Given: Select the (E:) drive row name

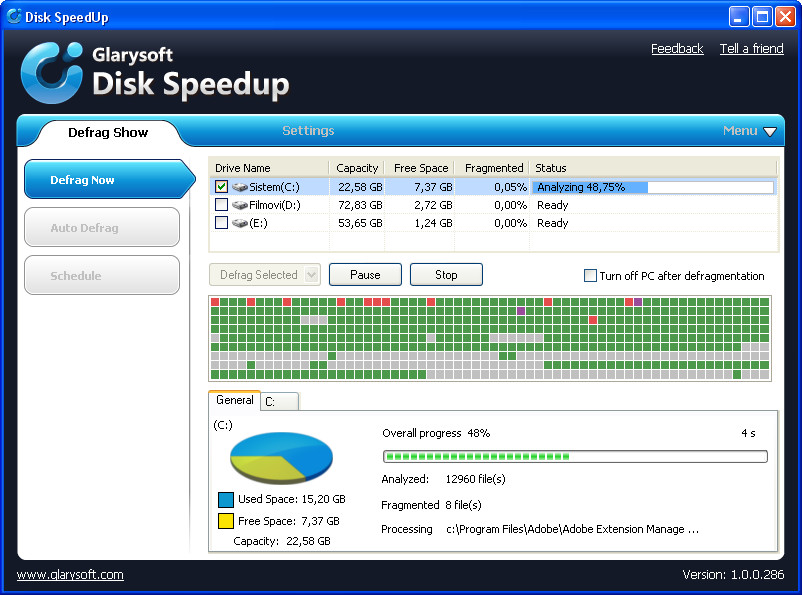Looking at the screenshot, I should point(258,223).
